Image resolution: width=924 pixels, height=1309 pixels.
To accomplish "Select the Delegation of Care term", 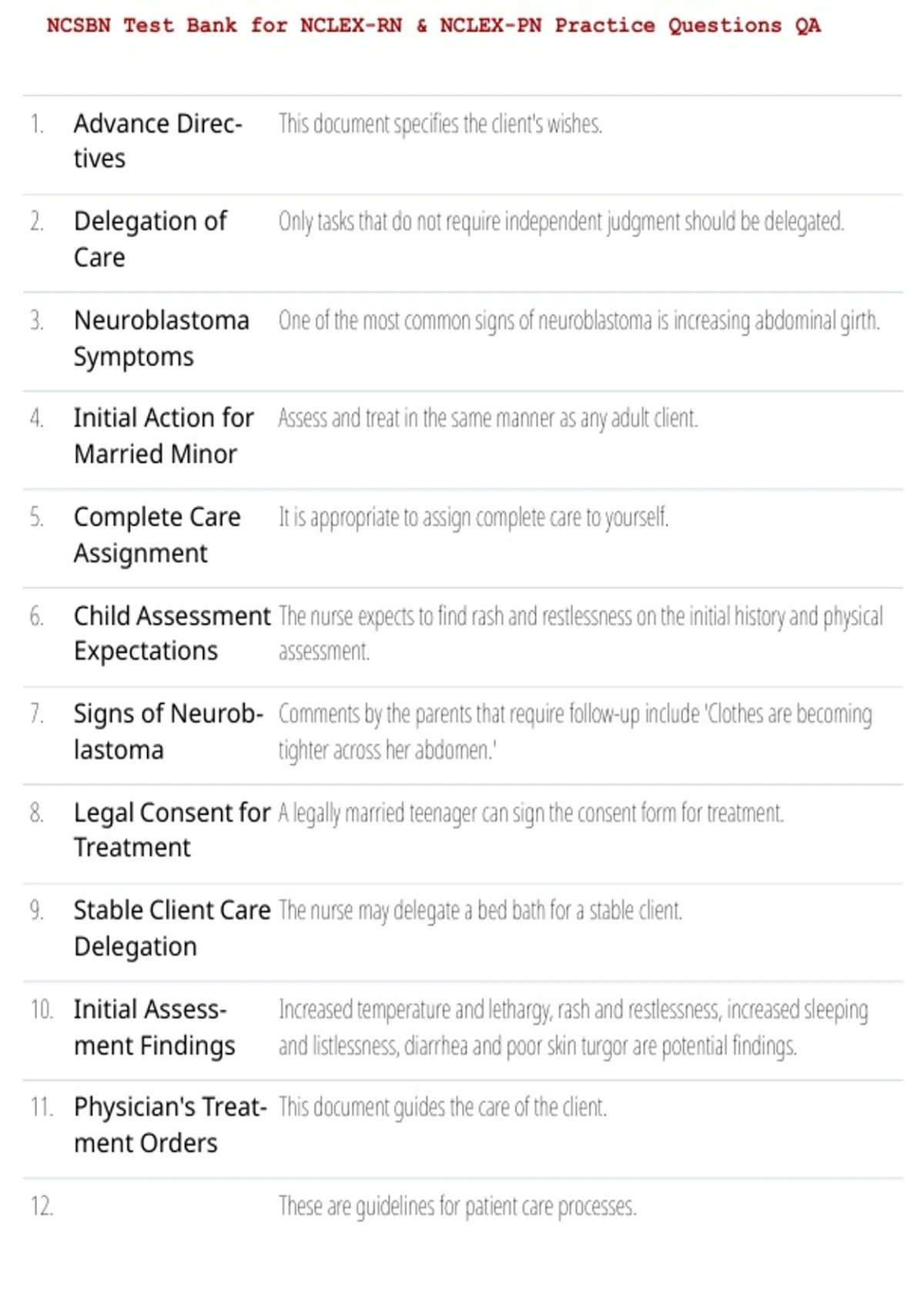I will (150, 239).
